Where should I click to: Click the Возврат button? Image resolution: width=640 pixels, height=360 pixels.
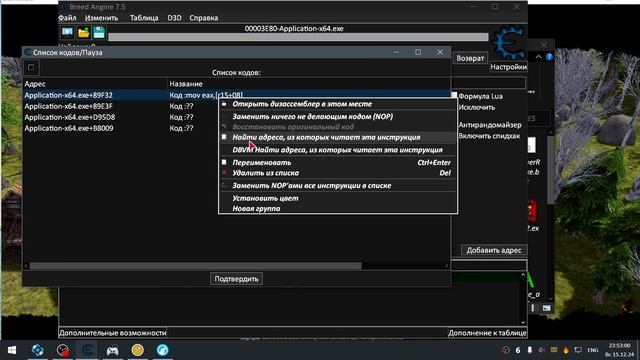[x=470, y=58]
